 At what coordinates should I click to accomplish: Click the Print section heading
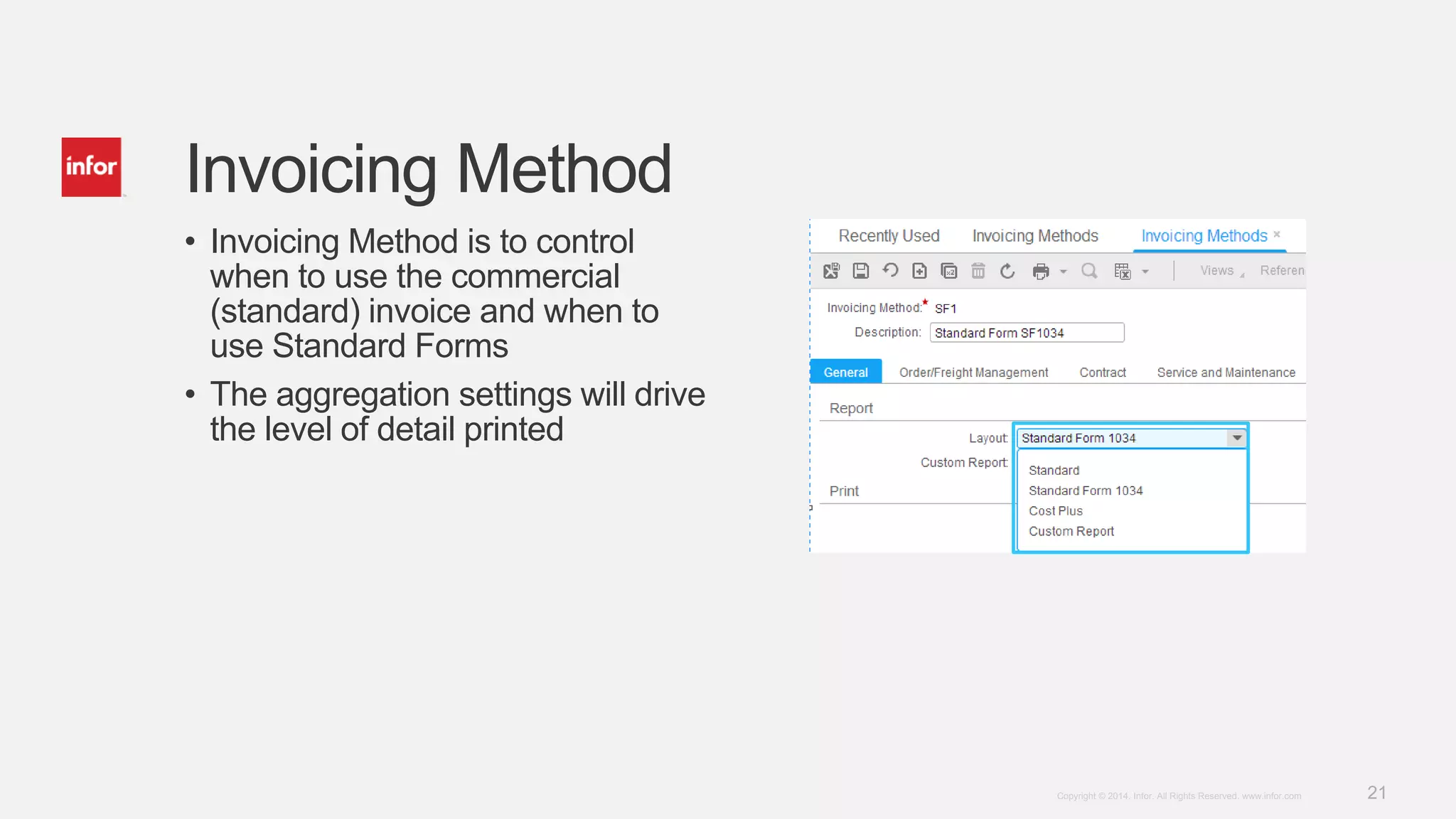pyautogui.click(x=844, y=491)
